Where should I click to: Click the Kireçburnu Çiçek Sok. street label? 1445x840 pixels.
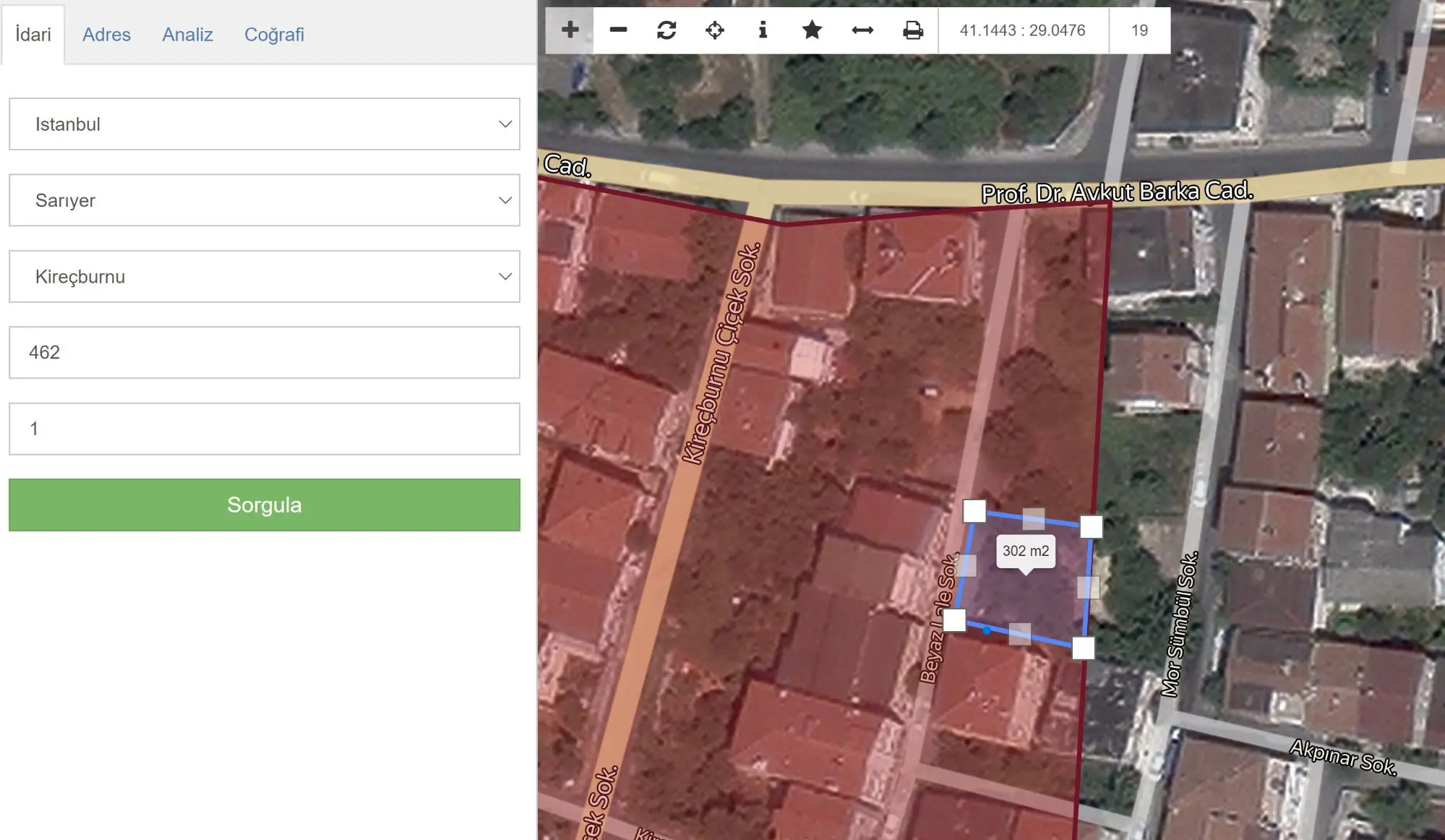[721, 353]
